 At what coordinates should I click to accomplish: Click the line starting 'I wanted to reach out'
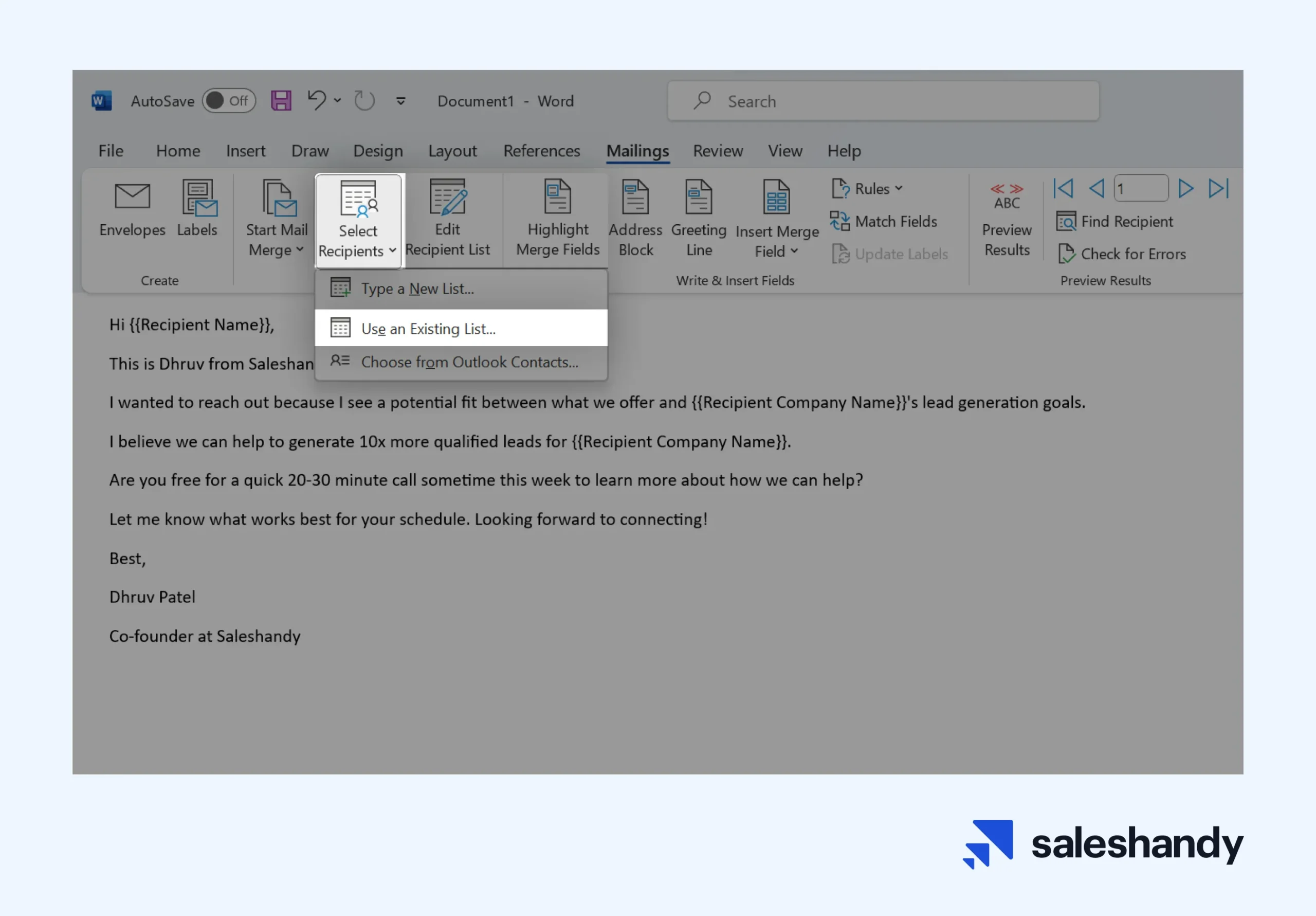pos(597,403)
